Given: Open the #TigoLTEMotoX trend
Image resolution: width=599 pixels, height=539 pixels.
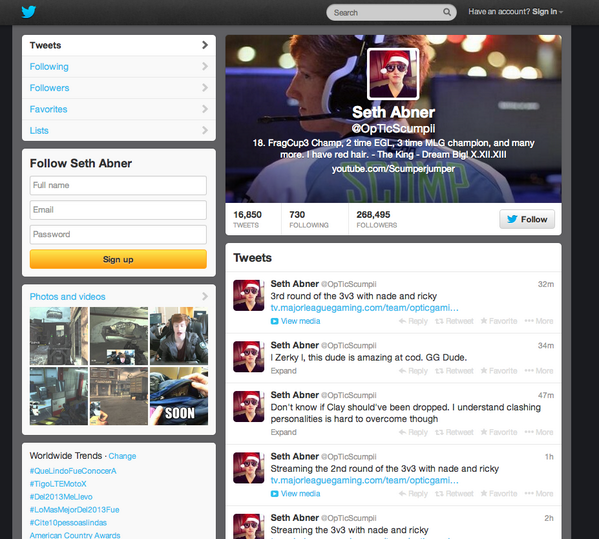Looking at the screenshot, I should (x=58, y=484).
